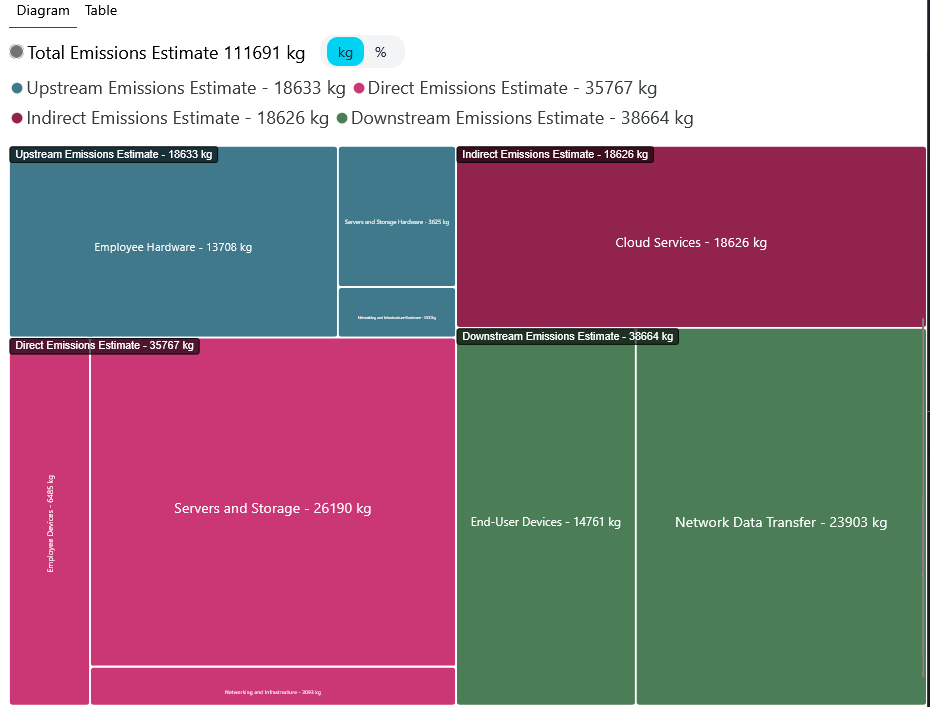This screenshot has height=707, width=930.
Task: Select the Diagram tab
Action: pos(43,11)
